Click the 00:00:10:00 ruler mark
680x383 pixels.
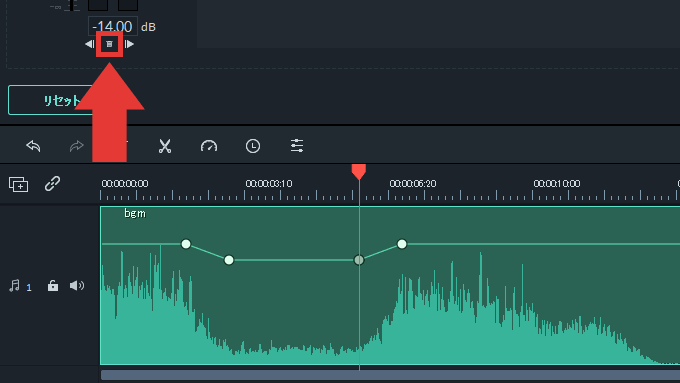point(557,183)
